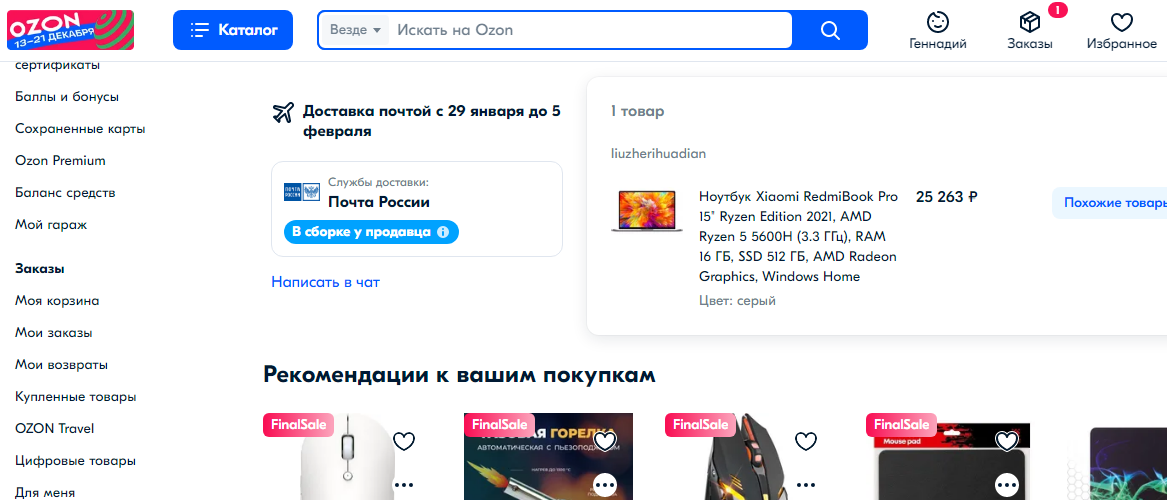Favorite the black gaming mouse product
1167x500 pixels.
coord(806,441)
